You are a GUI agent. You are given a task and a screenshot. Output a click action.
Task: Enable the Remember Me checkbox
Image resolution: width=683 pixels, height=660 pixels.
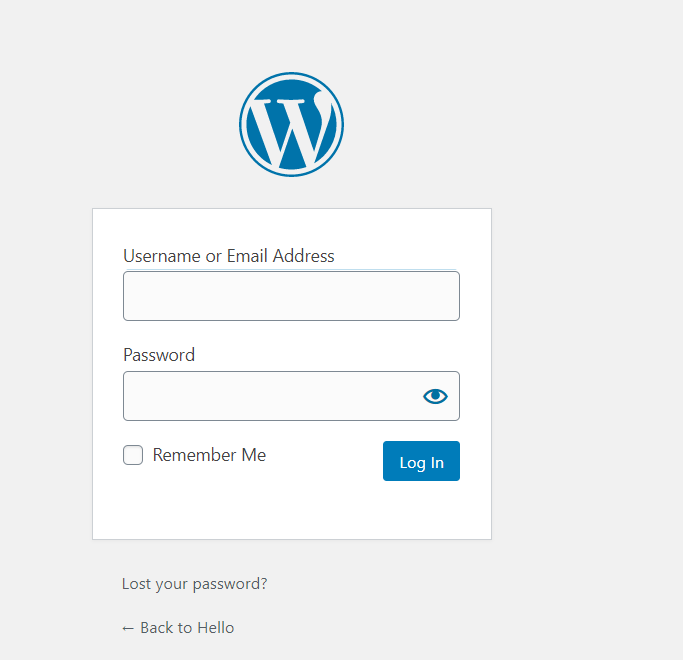tap(133, 455)
